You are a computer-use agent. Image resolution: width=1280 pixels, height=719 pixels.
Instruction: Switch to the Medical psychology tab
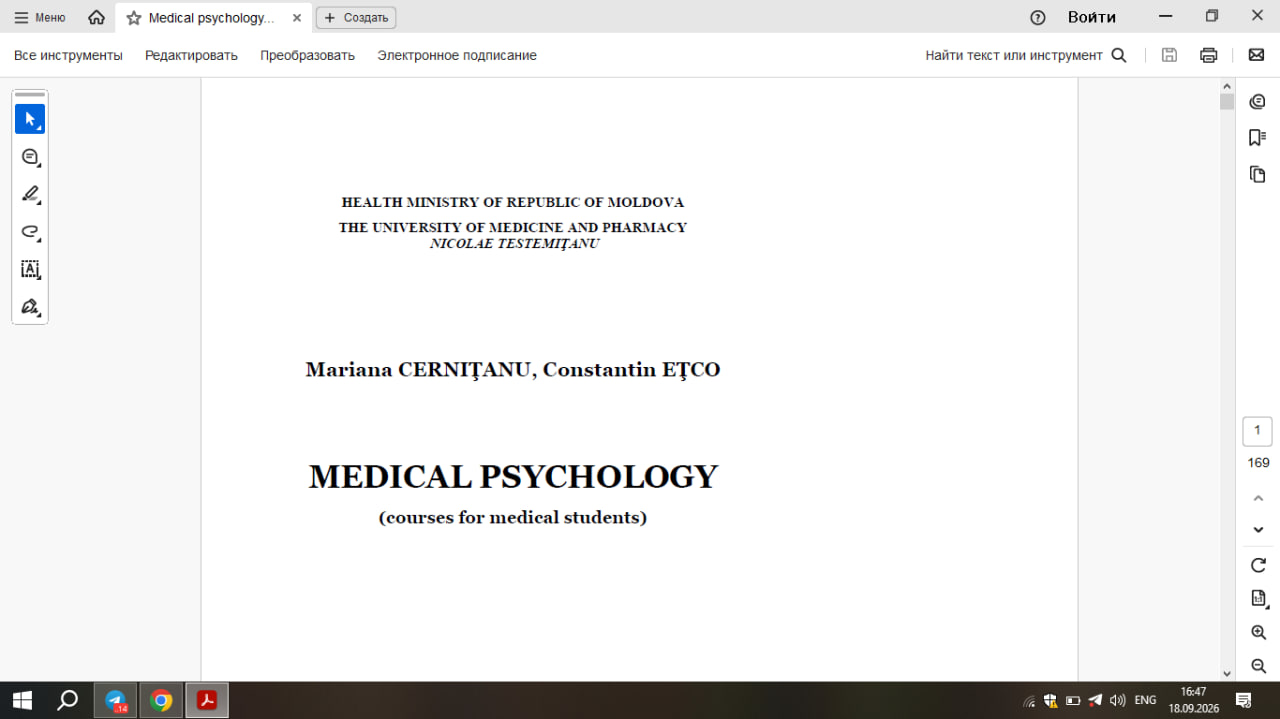tap(212, 18)
